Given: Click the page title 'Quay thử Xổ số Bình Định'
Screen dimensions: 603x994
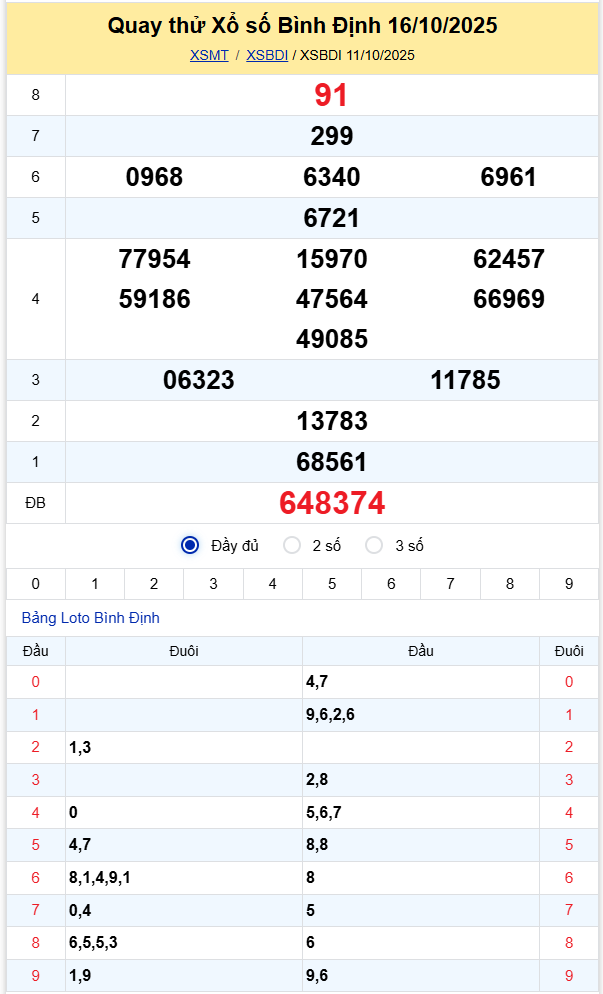Looking at the screenshot, I should 244,25.
